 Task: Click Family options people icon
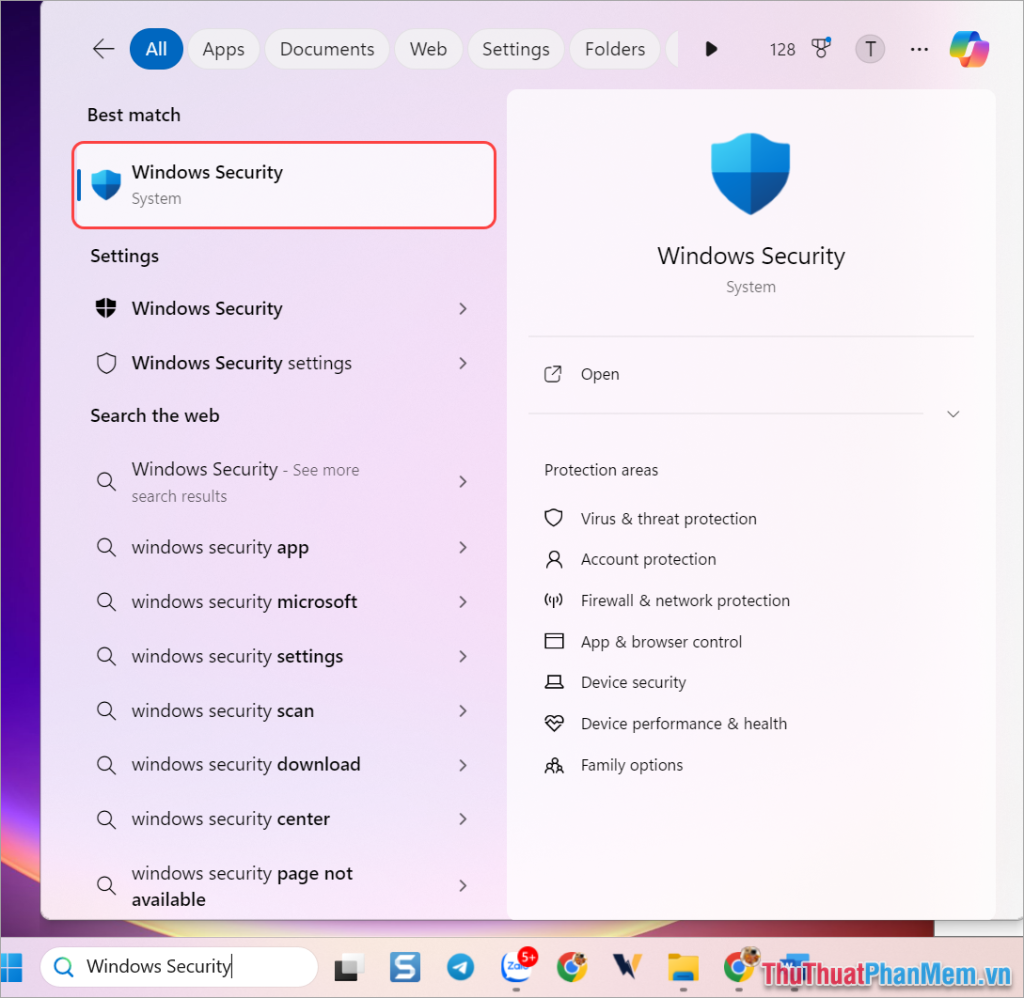click(x=554, y=765)
